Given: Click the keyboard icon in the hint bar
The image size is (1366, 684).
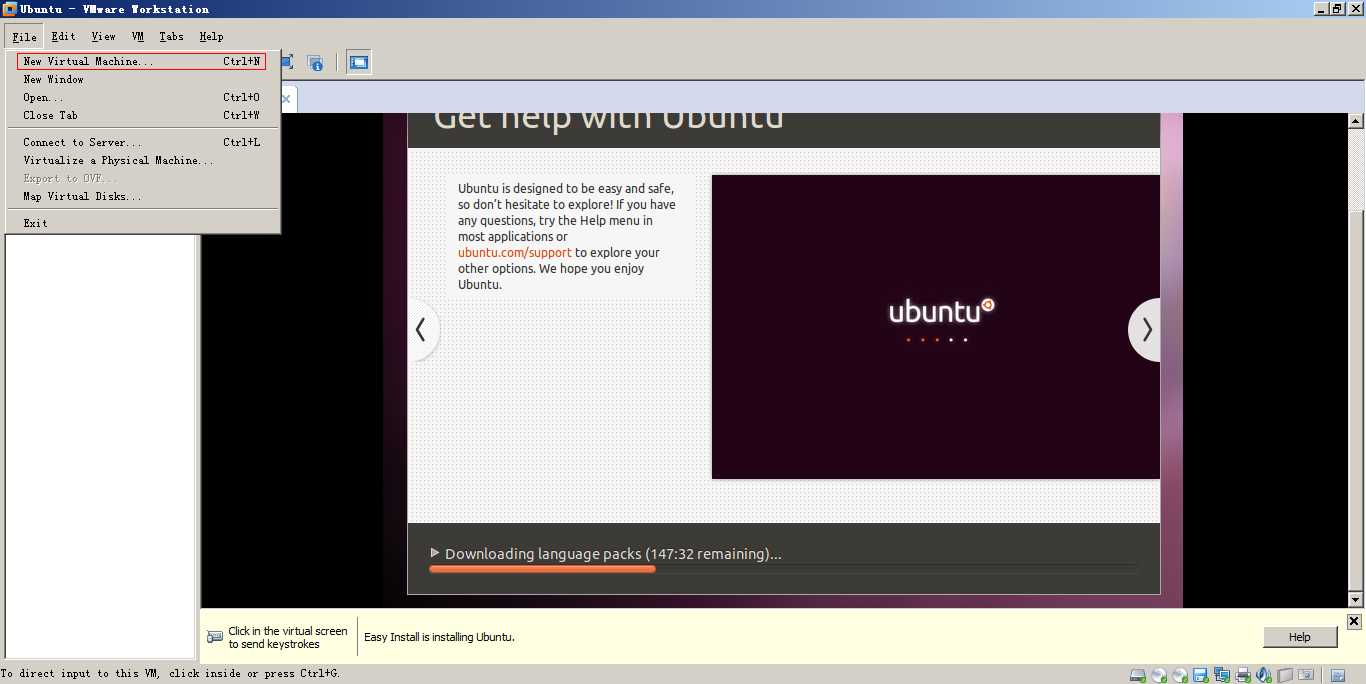Looking at the screenshot, I should [x=215, y=637].
